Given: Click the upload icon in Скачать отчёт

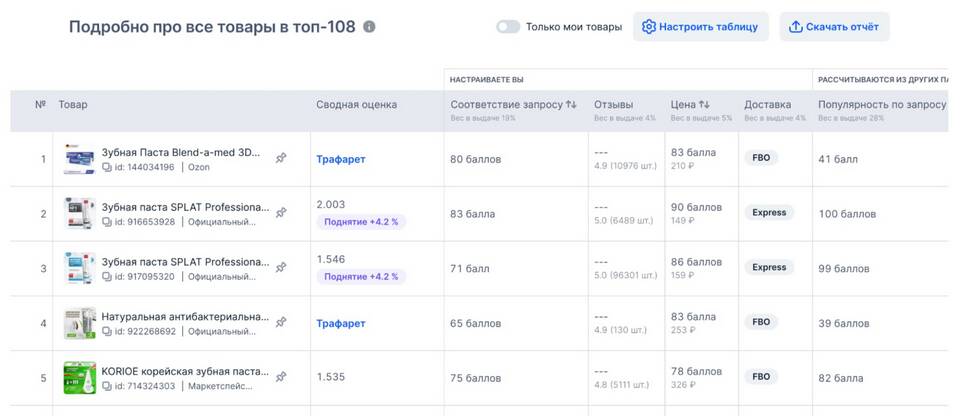Looking at the screenshot, I should (x=795, y=27).
